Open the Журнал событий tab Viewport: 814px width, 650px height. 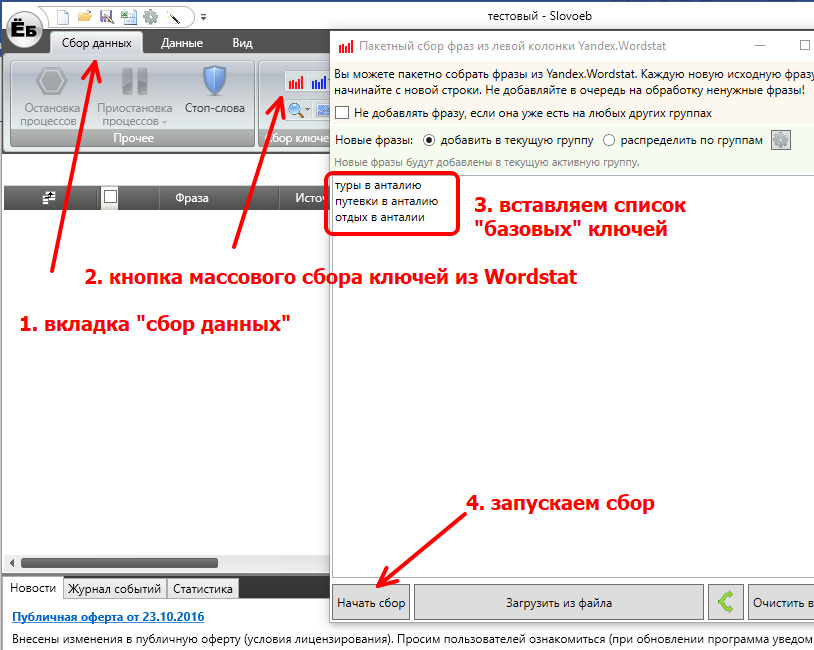point(115,589)
